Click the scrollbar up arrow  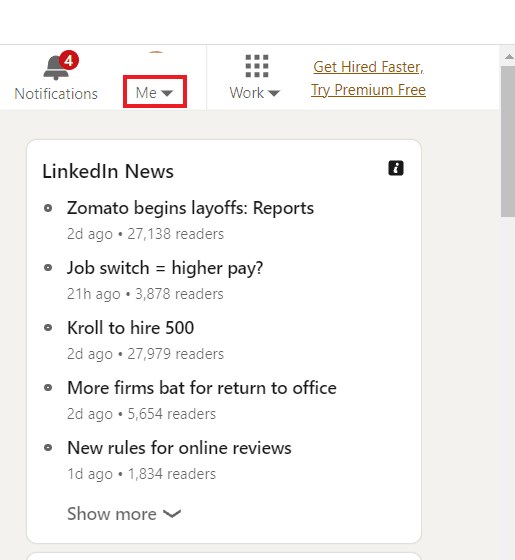pyautogui.click(x=509, y=56)
